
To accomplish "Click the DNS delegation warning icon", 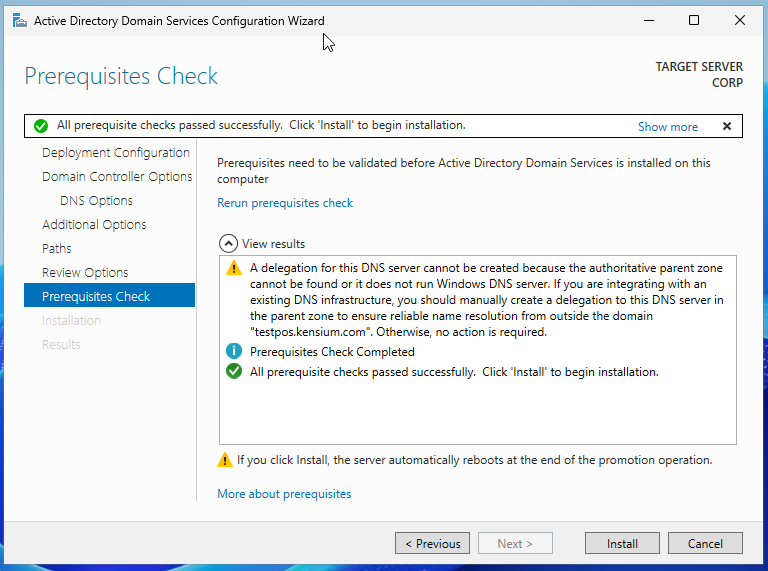I will [234, 268].
